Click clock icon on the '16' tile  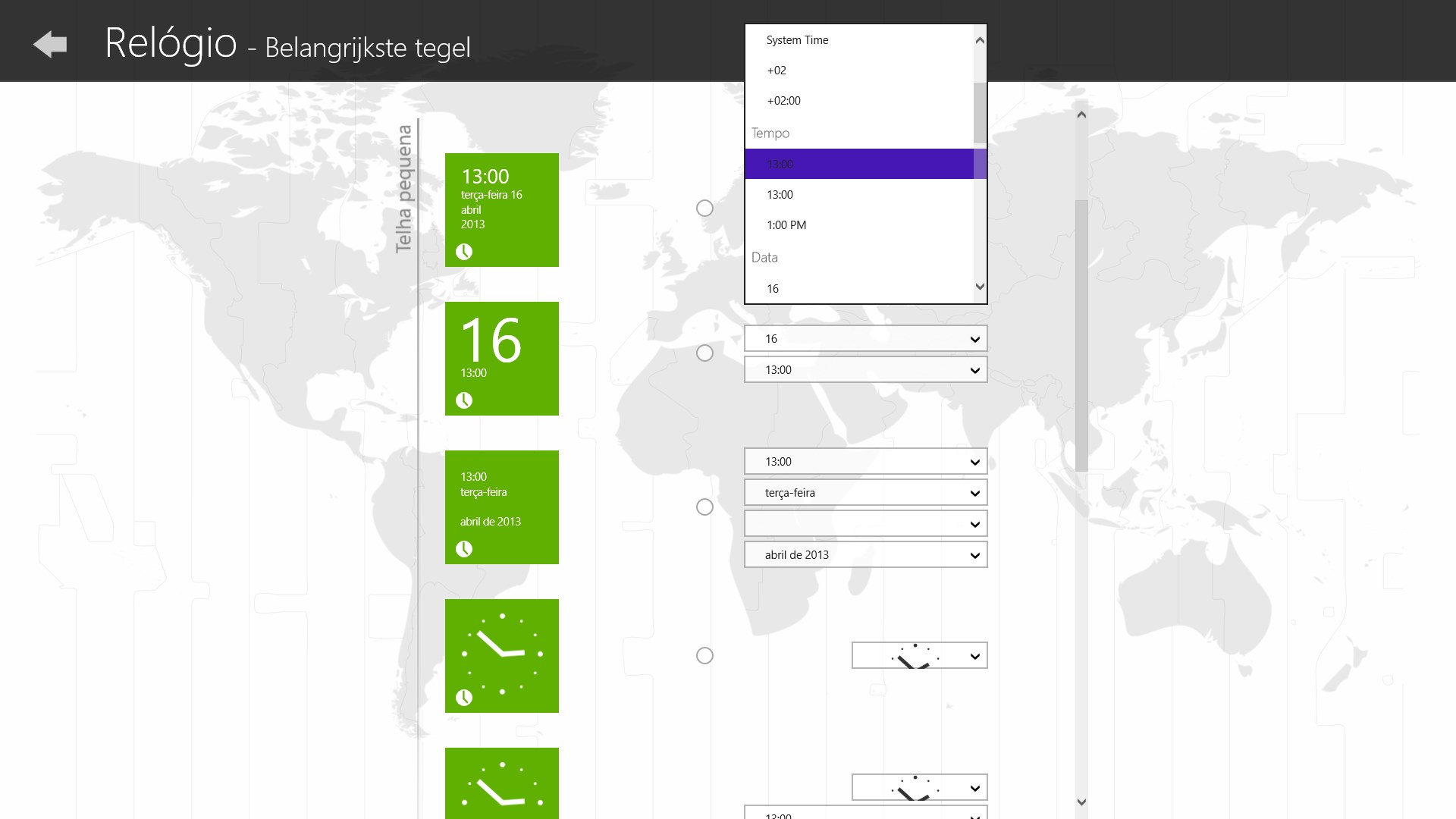pos(464,400)
